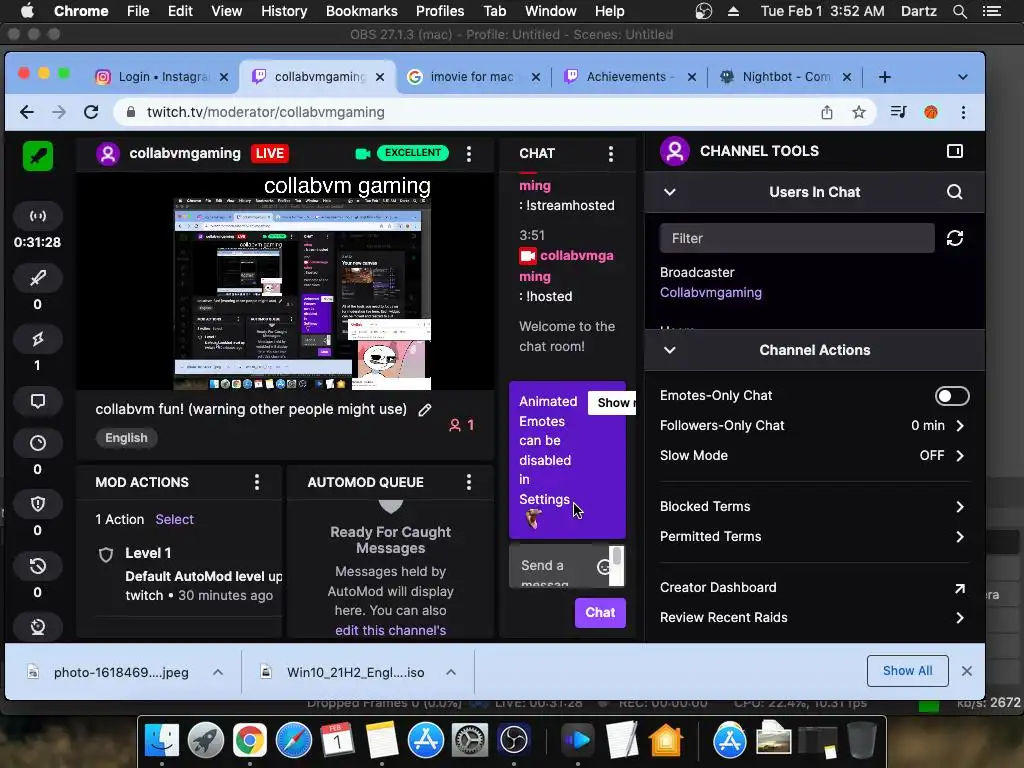Click the Chrome reload page button
1024x768 pixels.
[91, 112]
